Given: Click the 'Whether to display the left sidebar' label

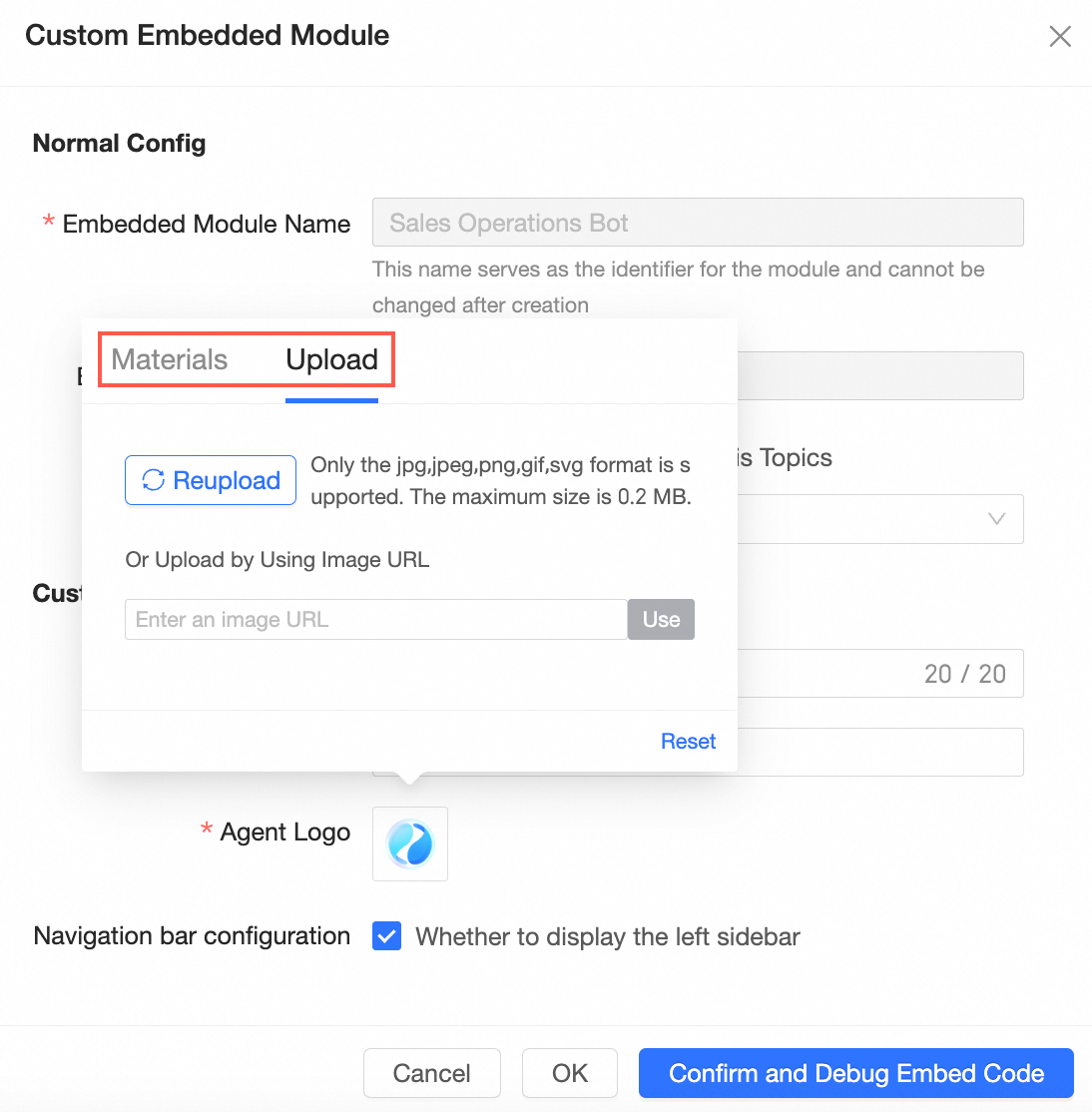Looking at the screenshot, I should point(607,937).
